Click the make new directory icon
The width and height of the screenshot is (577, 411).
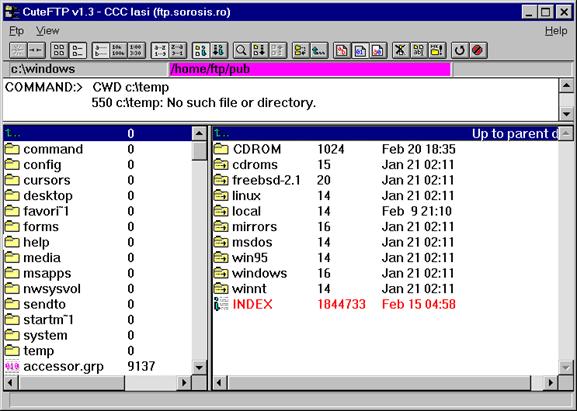click(438, 50)
